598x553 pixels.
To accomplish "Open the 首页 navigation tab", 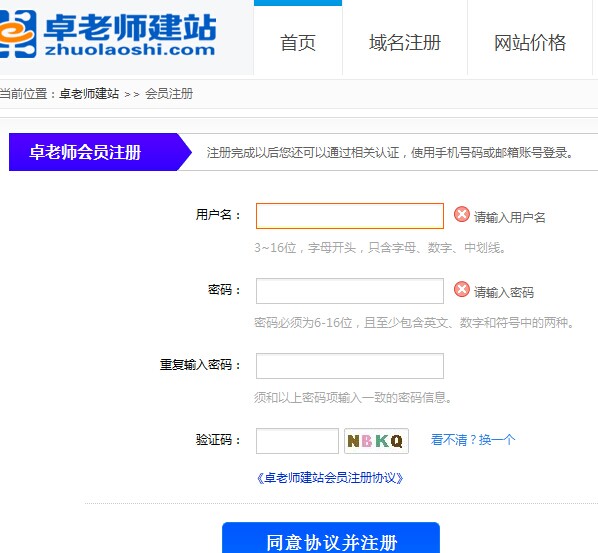I will pyautogui.click(x=298, y=42).
